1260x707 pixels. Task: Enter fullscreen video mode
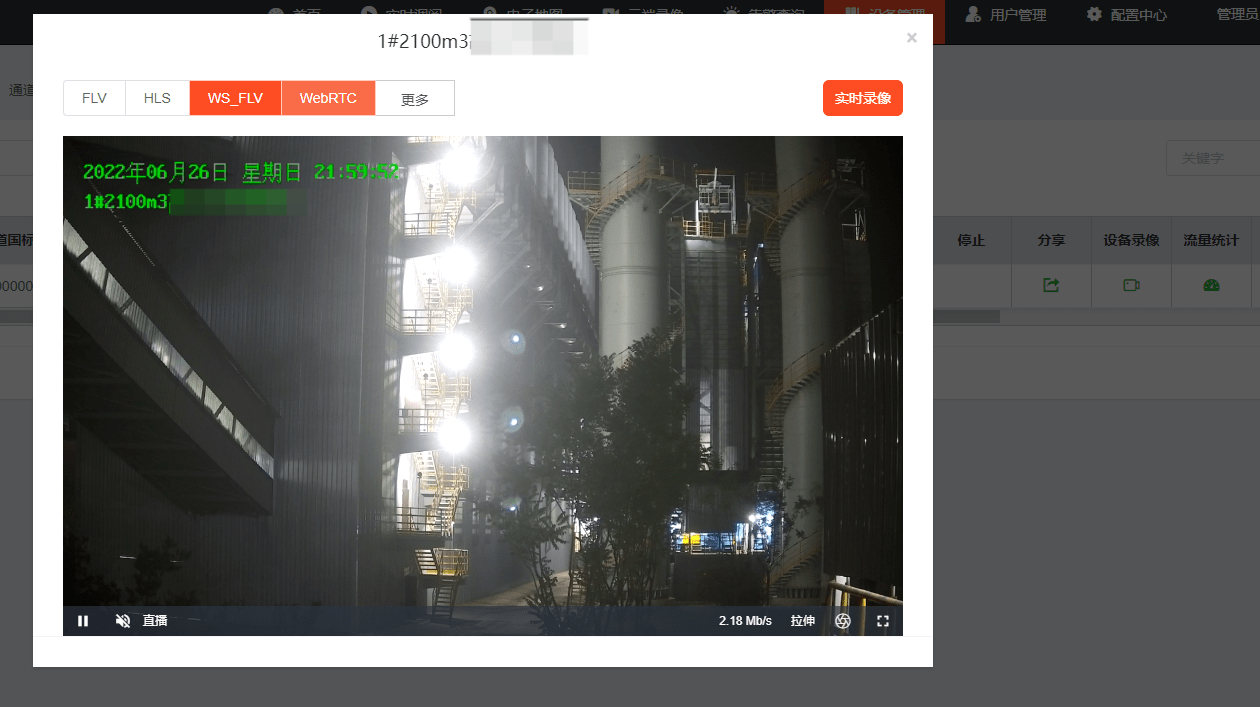pyautogui.click(x=883, y=621)
